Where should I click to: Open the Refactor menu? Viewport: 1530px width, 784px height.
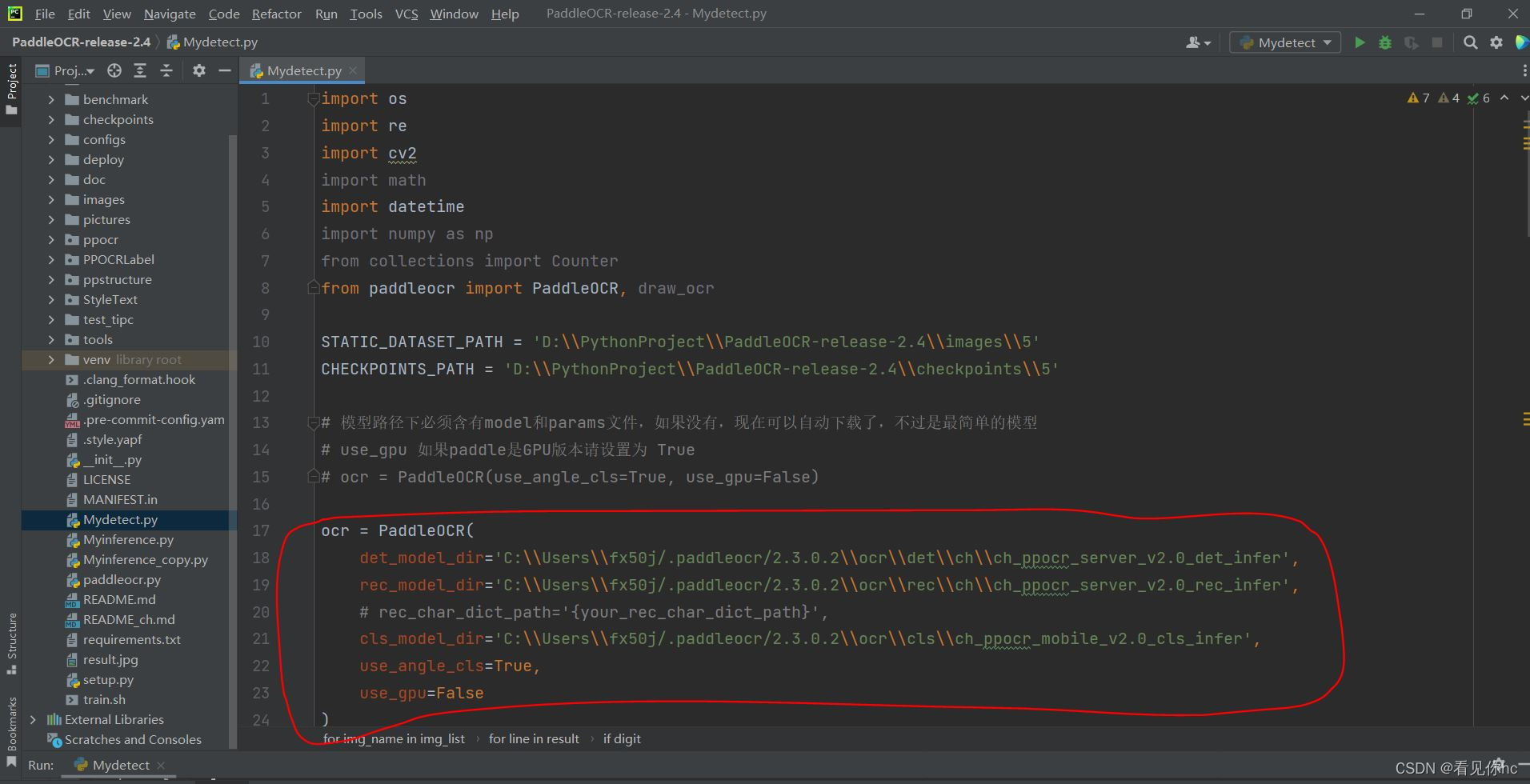[276, 14]
